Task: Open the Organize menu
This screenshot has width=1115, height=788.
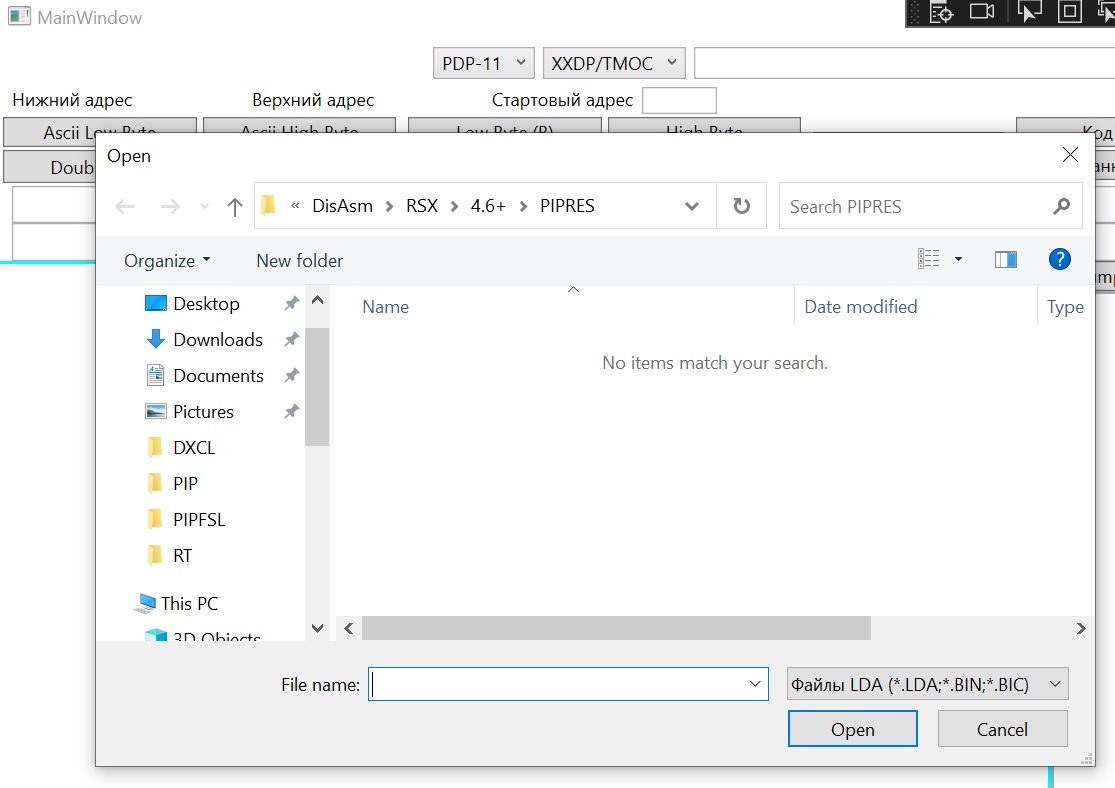Action: tap(166, 261)
